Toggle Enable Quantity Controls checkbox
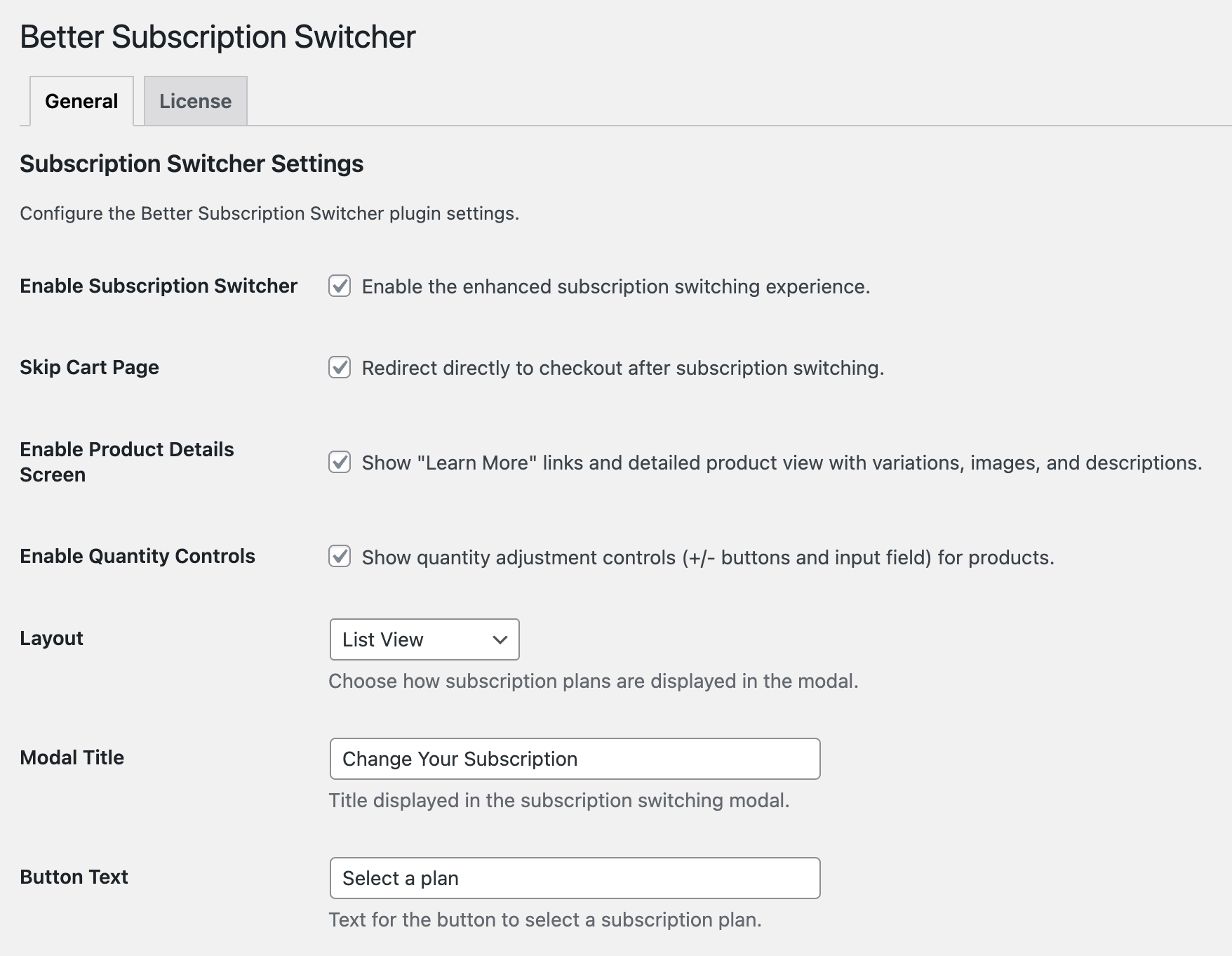Viewport: 1232px width, 956px height. (340, 557)
